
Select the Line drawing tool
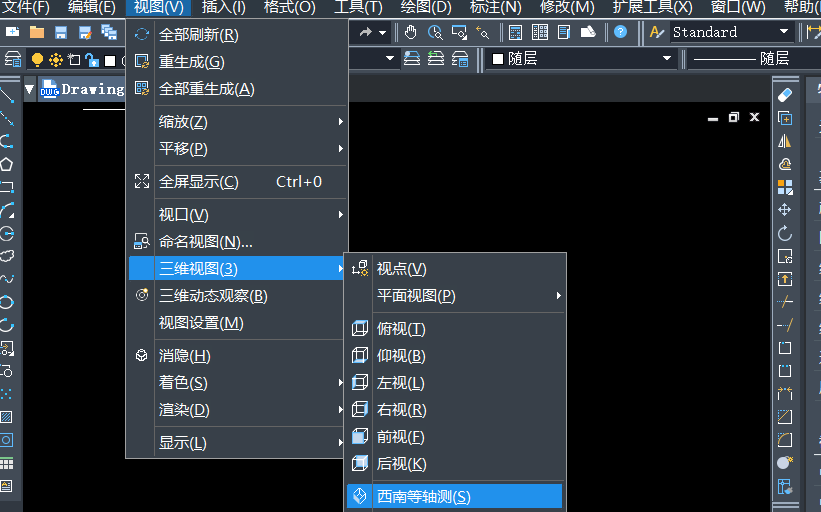pos(7,96)
